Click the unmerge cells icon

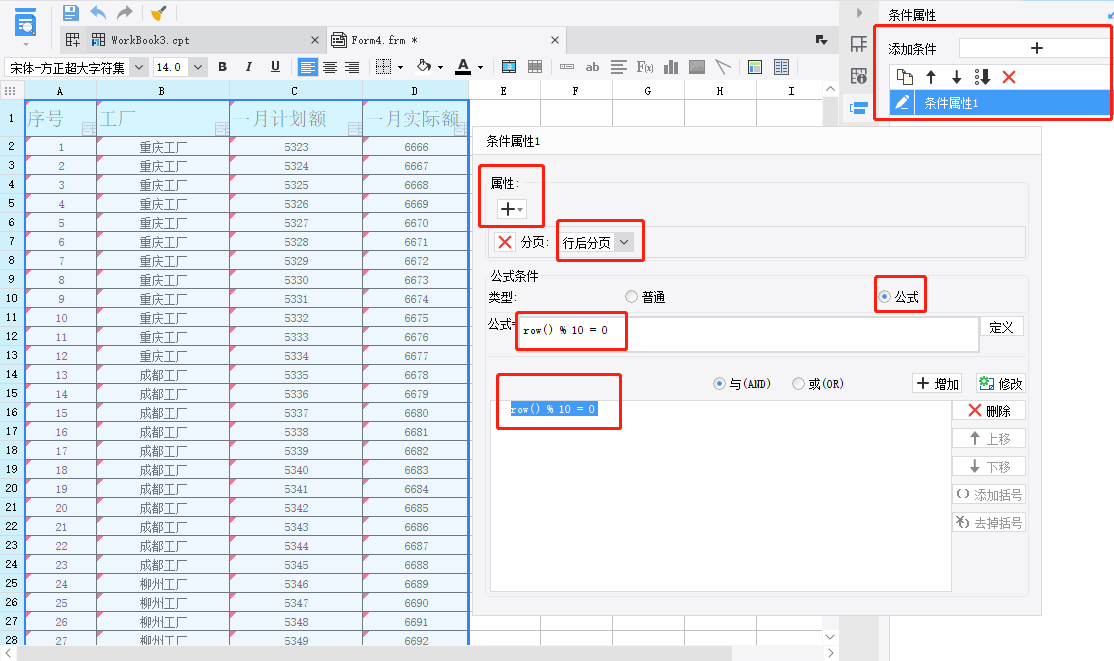coord(535,67)
